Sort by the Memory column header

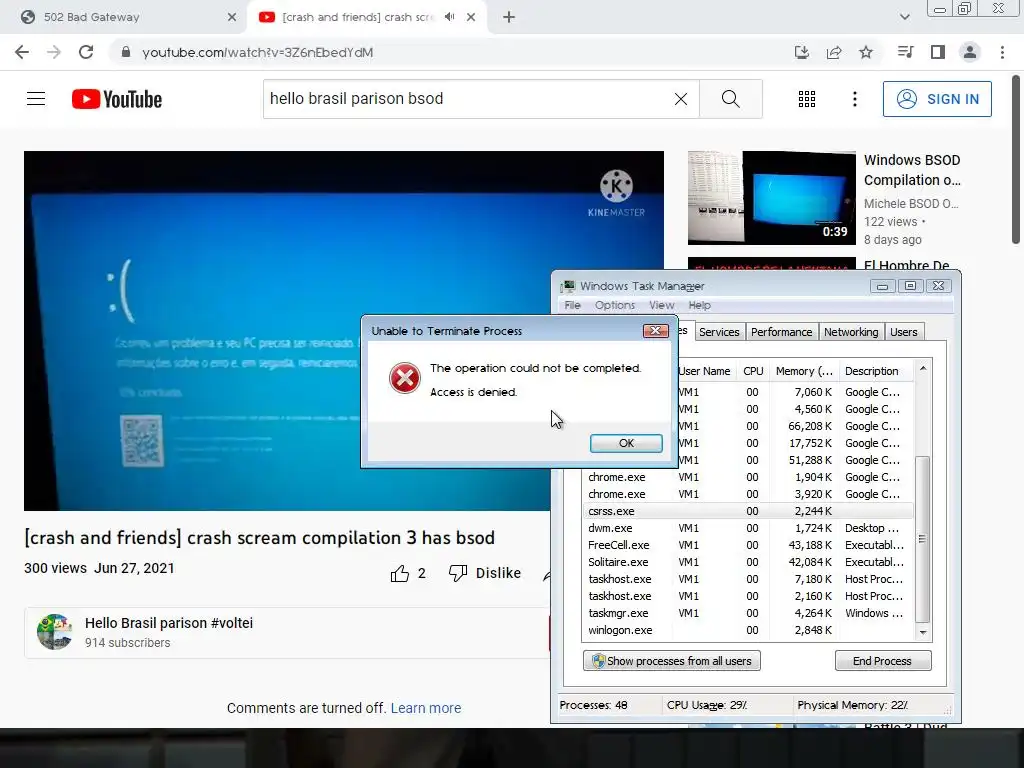point(805,371)
